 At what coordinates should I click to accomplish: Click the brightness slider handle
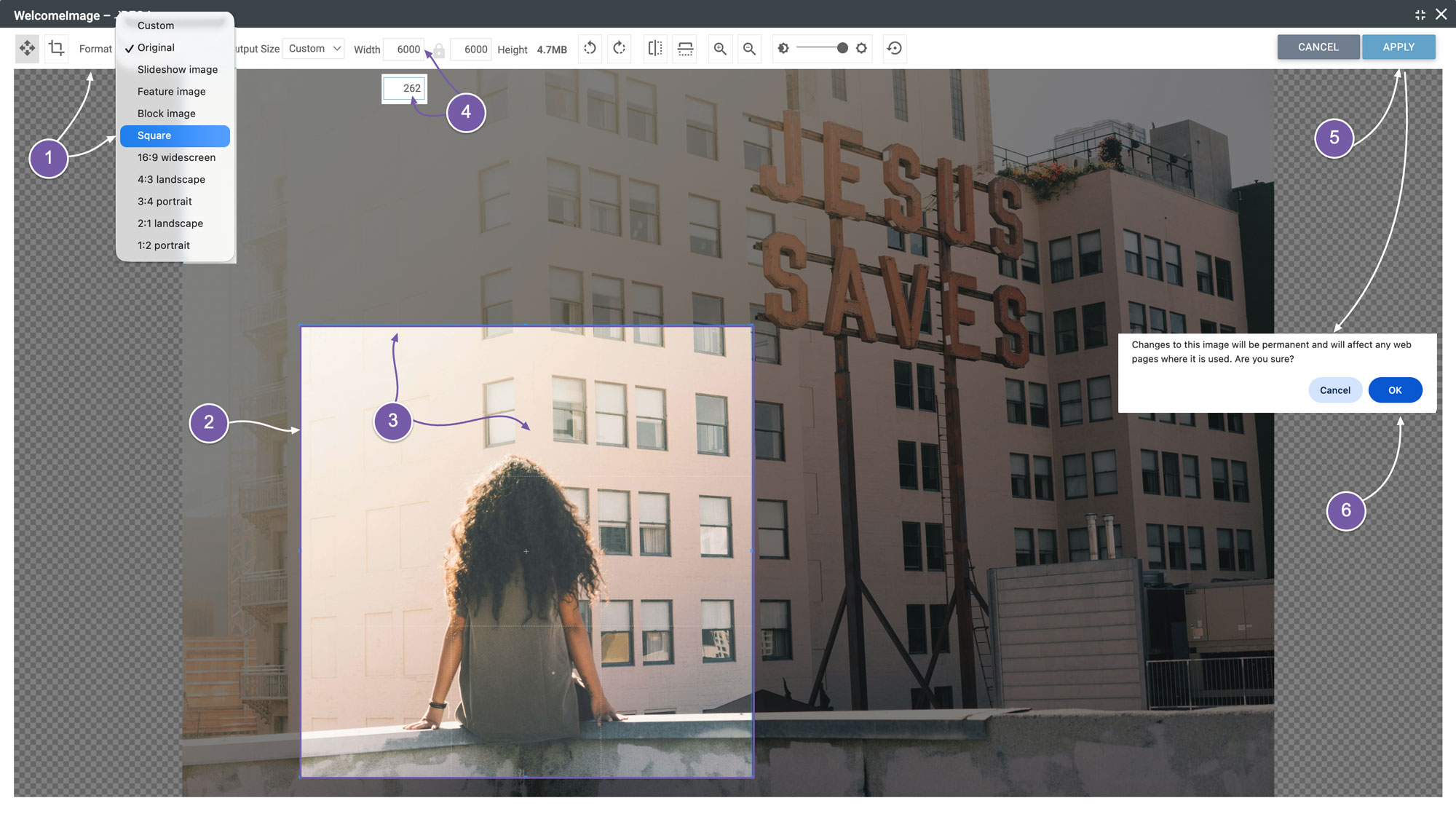pyautogui.click(x=842, y=48)
